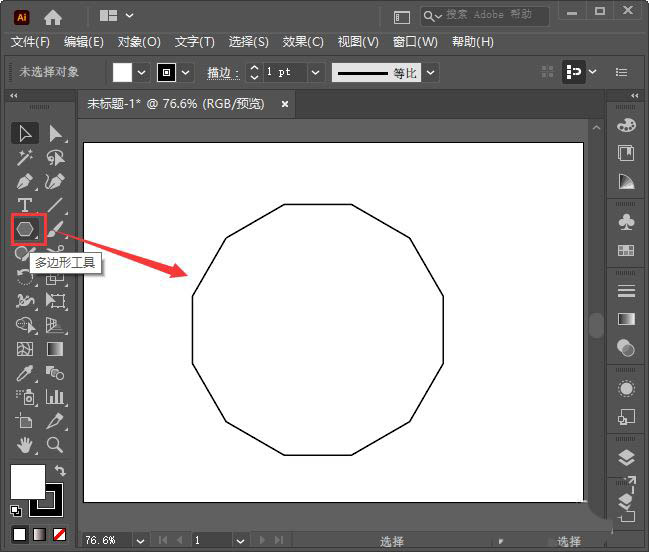Click the control bar fill swatch
Screen dimensions: 649x552
click(x=122, y=72)
